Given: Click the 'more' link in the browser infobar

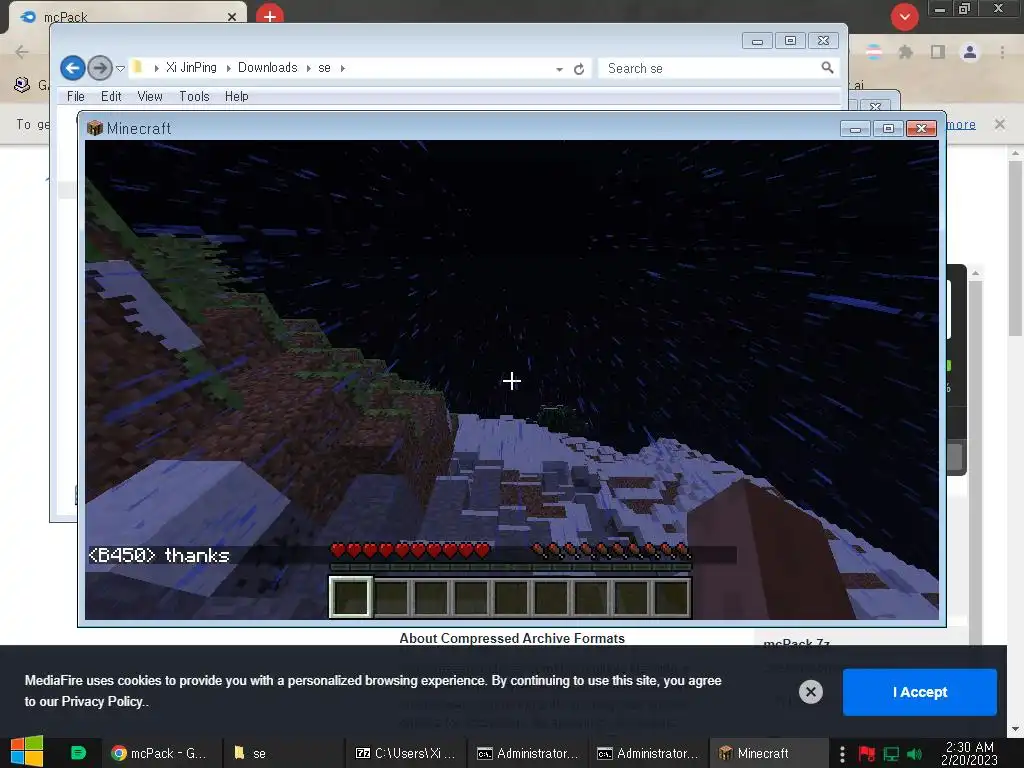Looking at the screenshot, I should (x=961, y=124).
